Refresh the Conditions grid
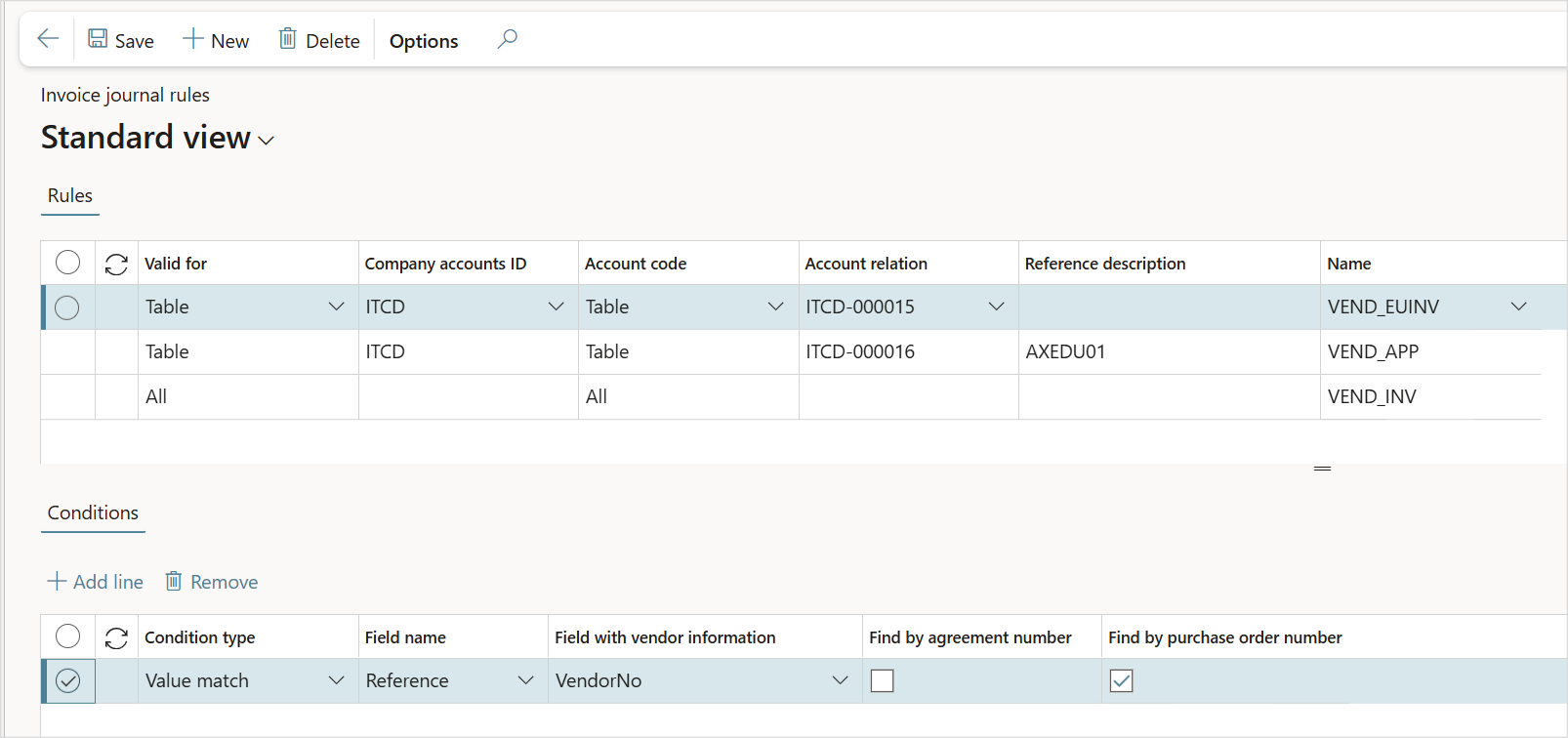This screenshot has height=738, width=1568. (116, 637)
